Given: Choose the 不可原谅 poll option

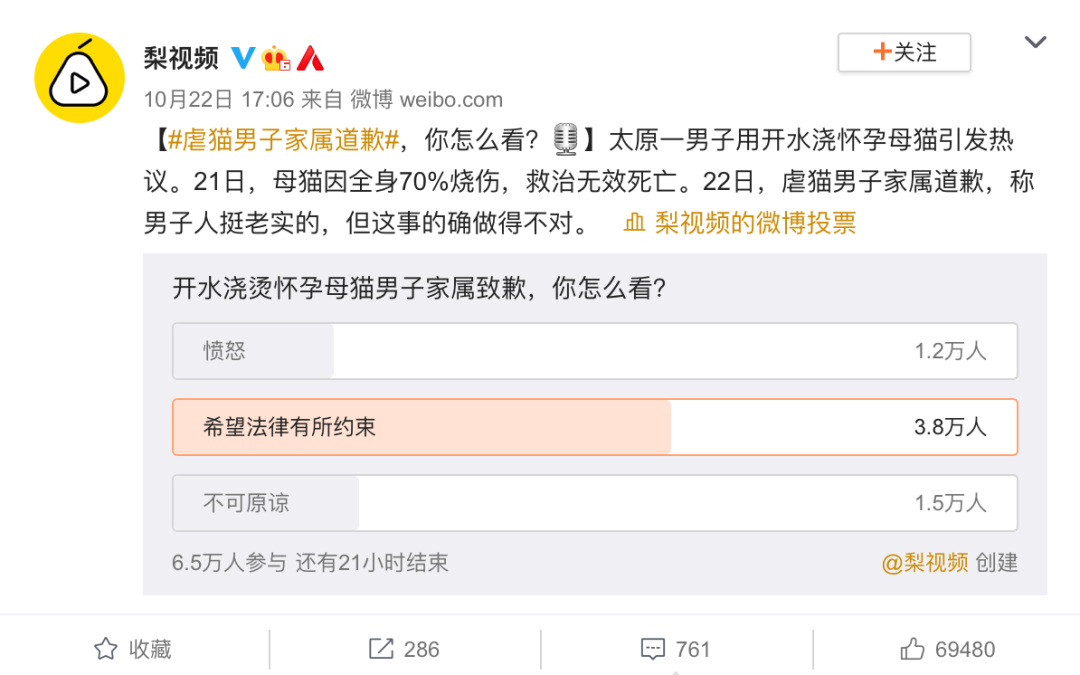Looking at the screenshot, I should (595, 503).
